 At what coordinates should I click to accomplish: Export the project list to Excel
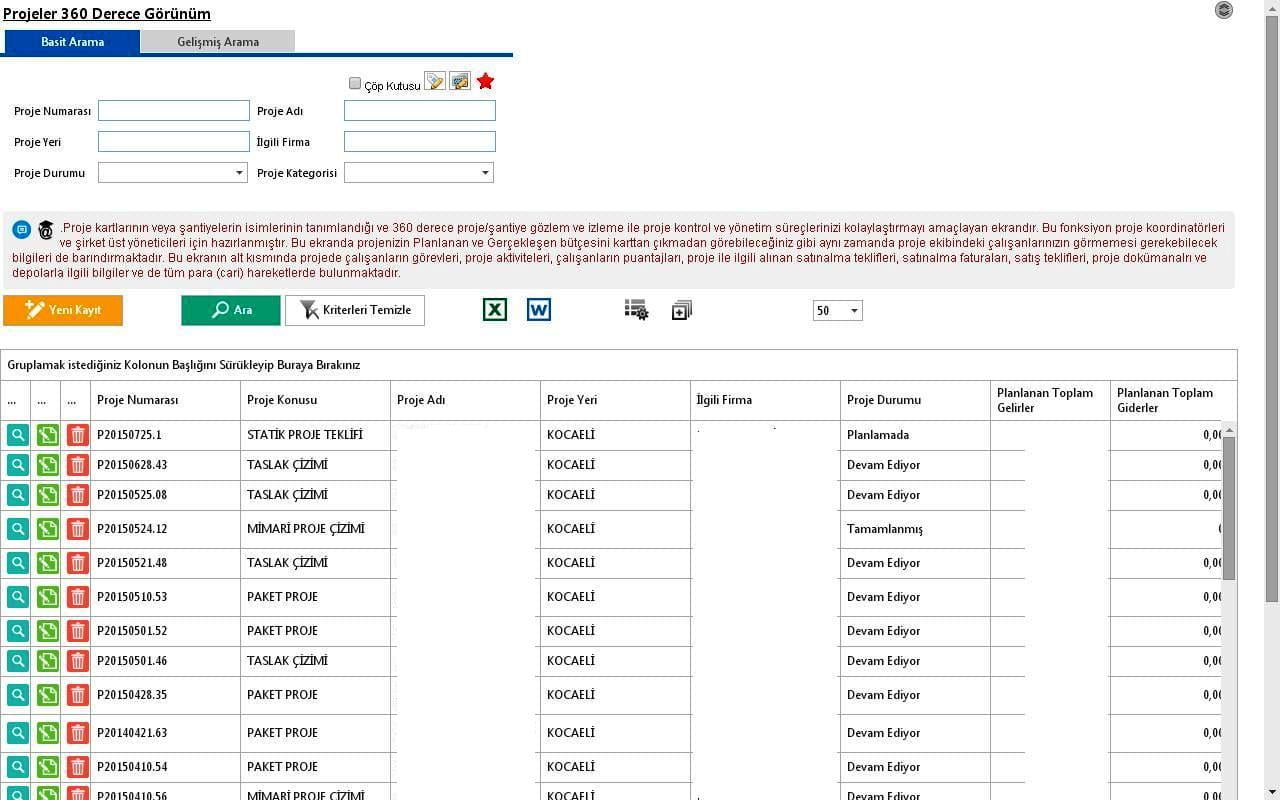[495, 310]
